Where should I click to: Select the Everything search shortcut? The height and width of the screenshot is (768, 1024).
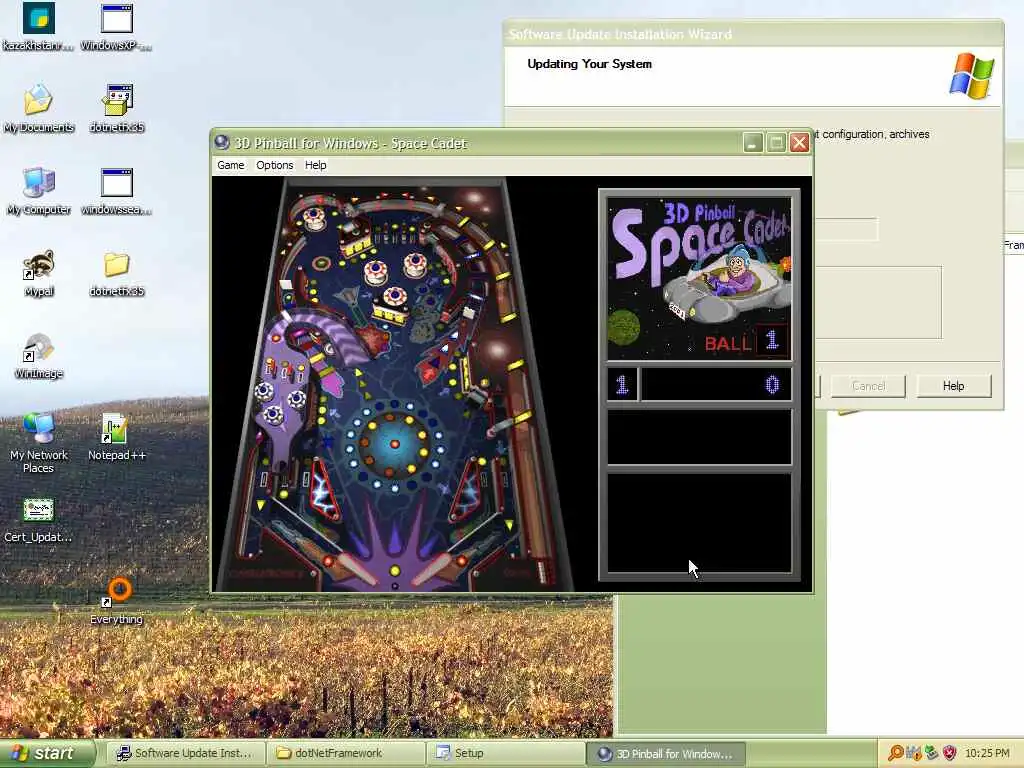click(117, 601)
